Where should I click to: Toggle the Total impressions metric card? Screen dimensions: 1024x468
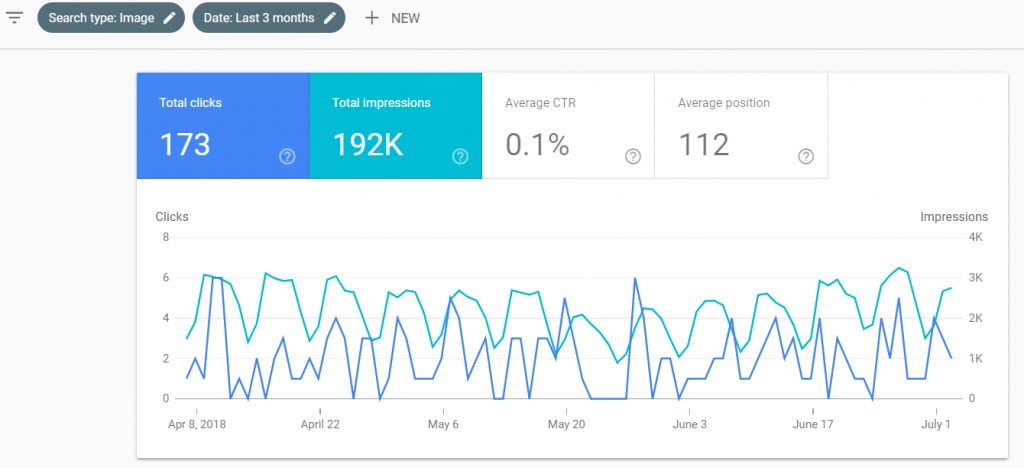coord(395,125)
